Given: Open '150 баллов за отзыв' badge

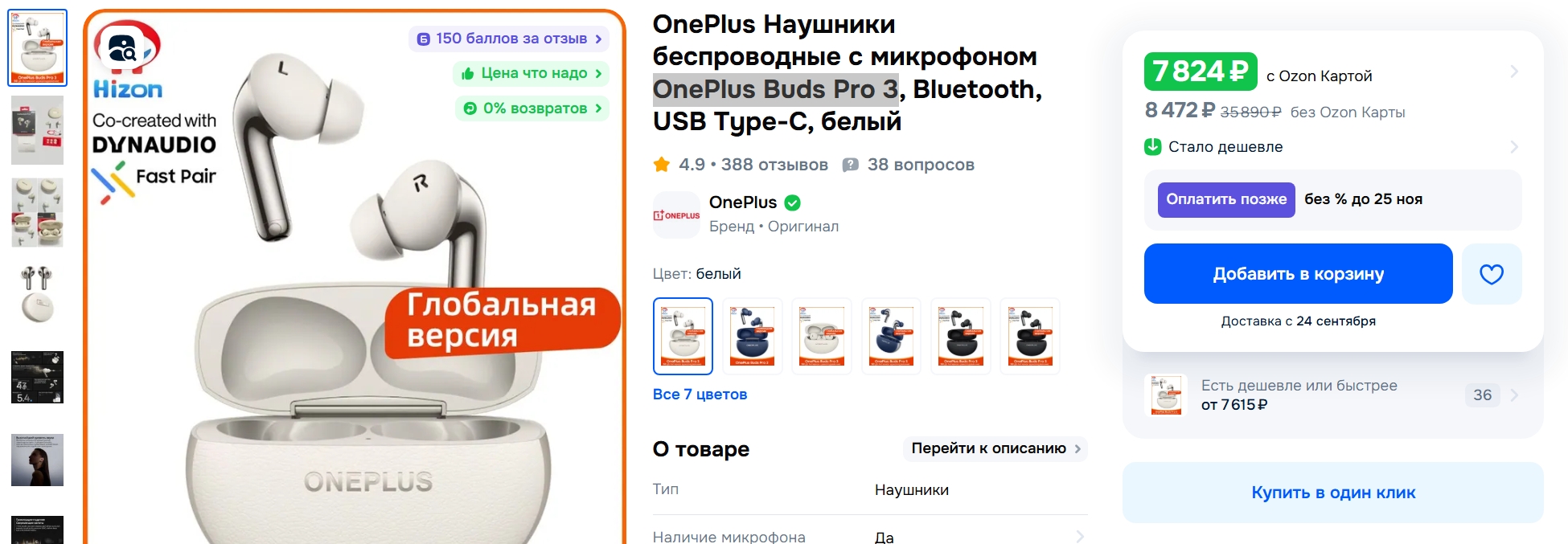Looking at the screenshot, I should point(509,39).
